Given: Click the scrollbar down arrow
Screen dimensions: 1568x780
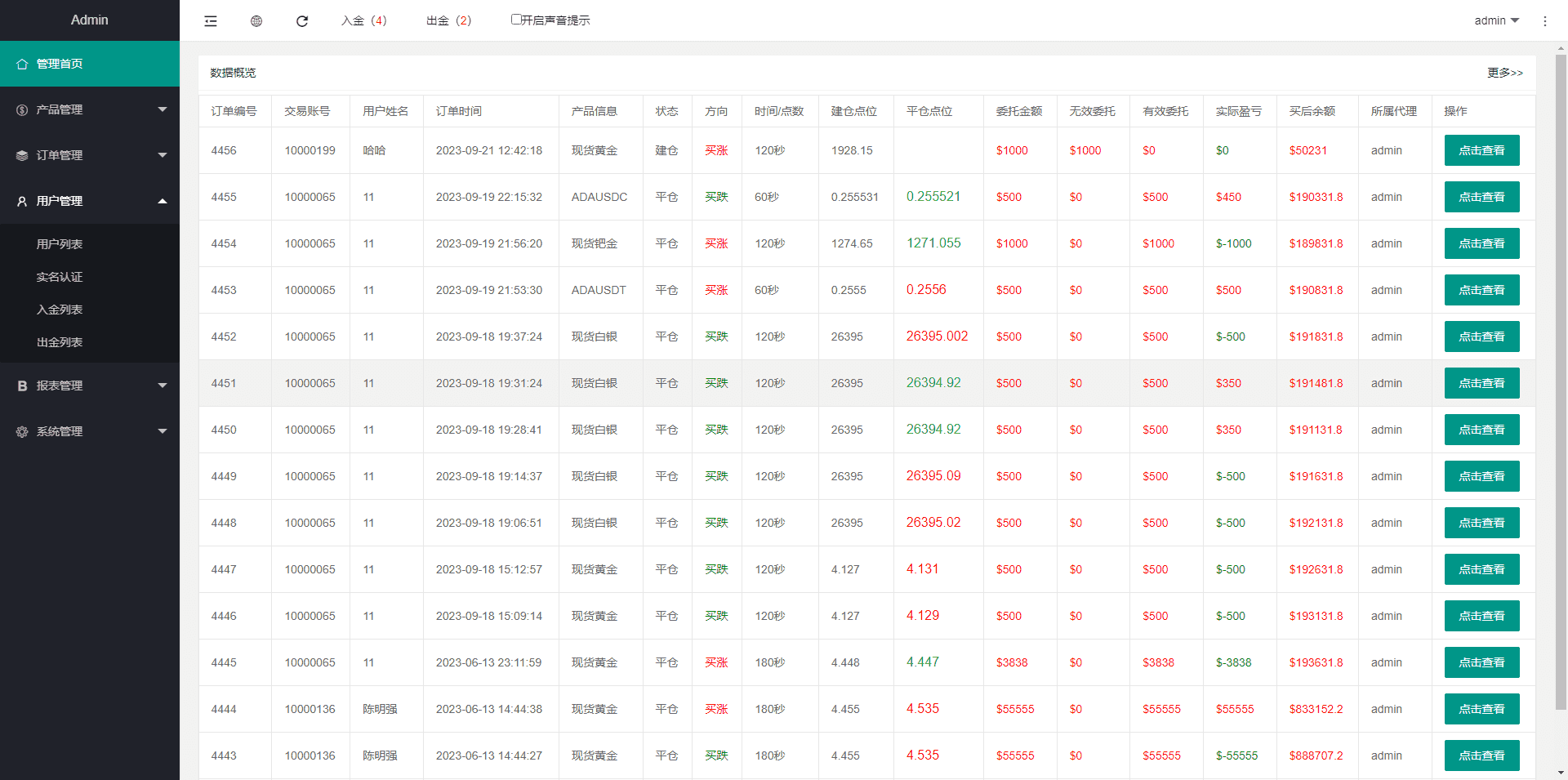Looking at the screenshot, I should 1561,773.
